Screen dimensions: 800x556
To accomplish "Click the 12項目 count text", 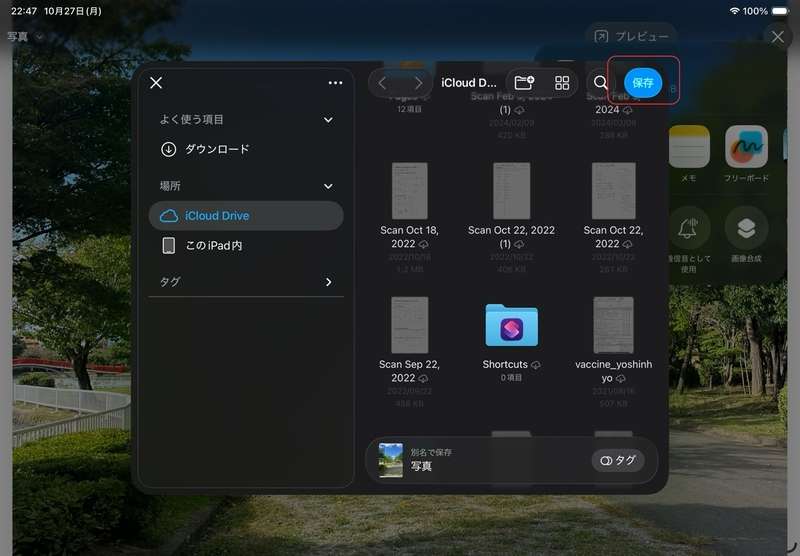I will [x=409, y=109].
